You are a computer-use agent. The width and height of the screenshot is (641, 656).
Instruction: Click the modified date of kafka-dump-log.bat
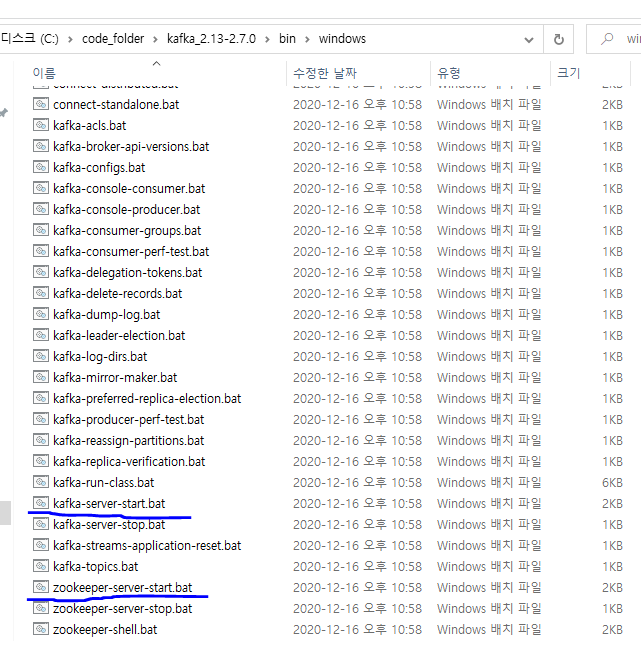tap(357, 315)
